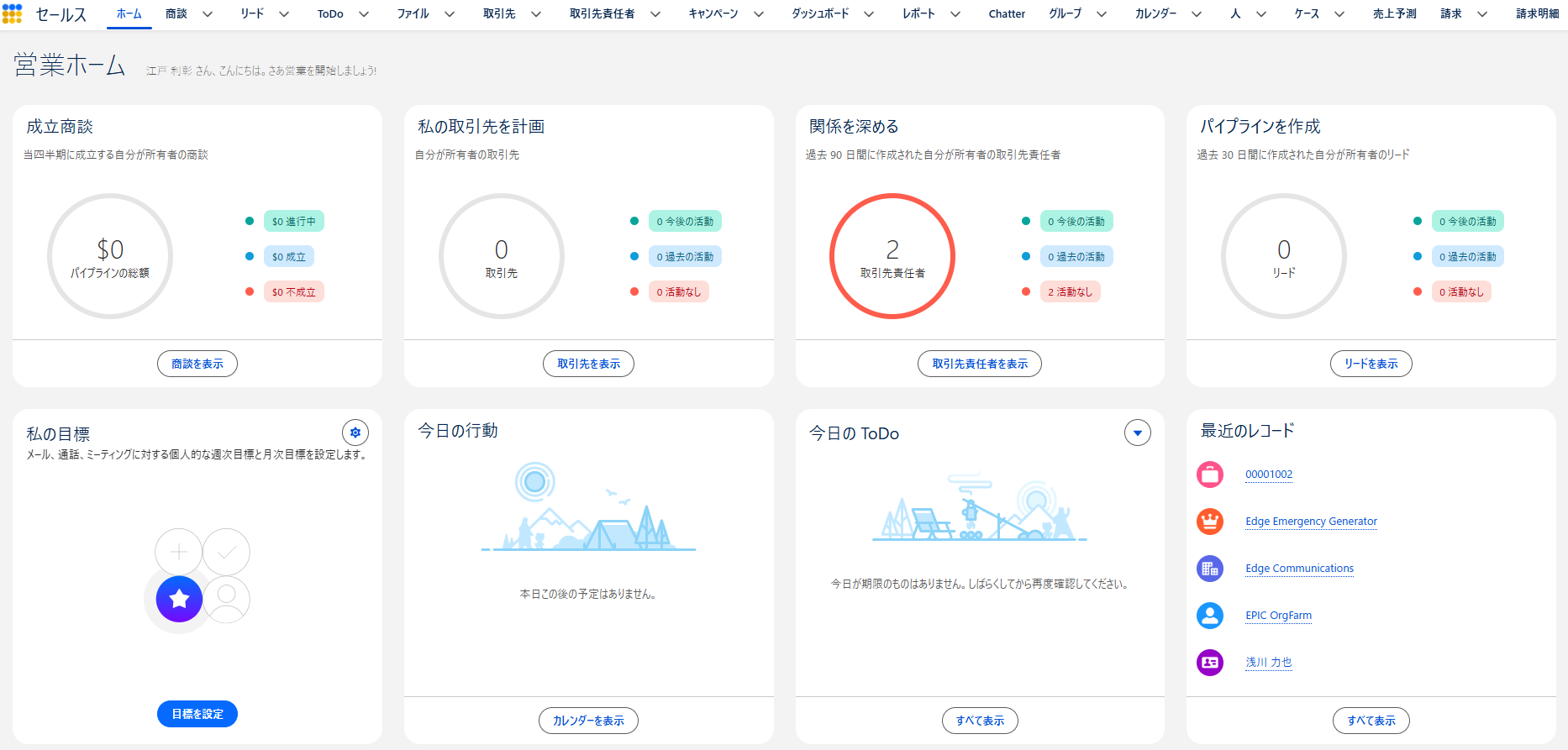Viewport: 1568px width, 750px height.
Task: Click 0 今後の活動 in 私の取引先を計画
Action: point(685,222)
